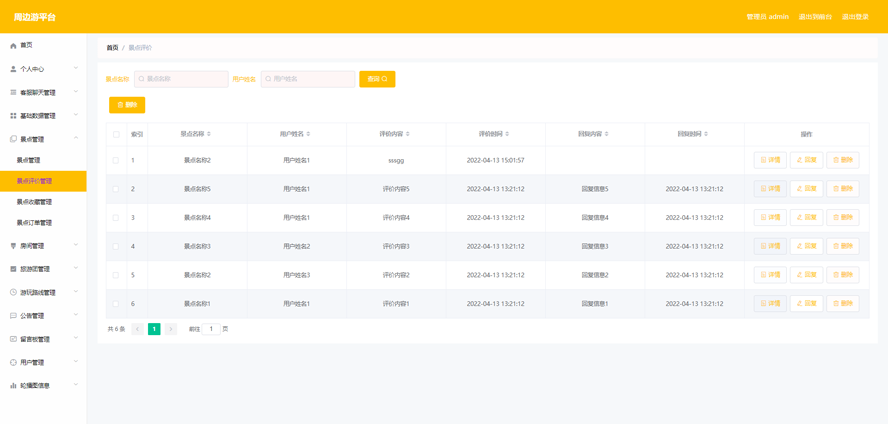Click the person icon beside 个人中心
Screen dimensions: 888x424
(x=13, y=69)
